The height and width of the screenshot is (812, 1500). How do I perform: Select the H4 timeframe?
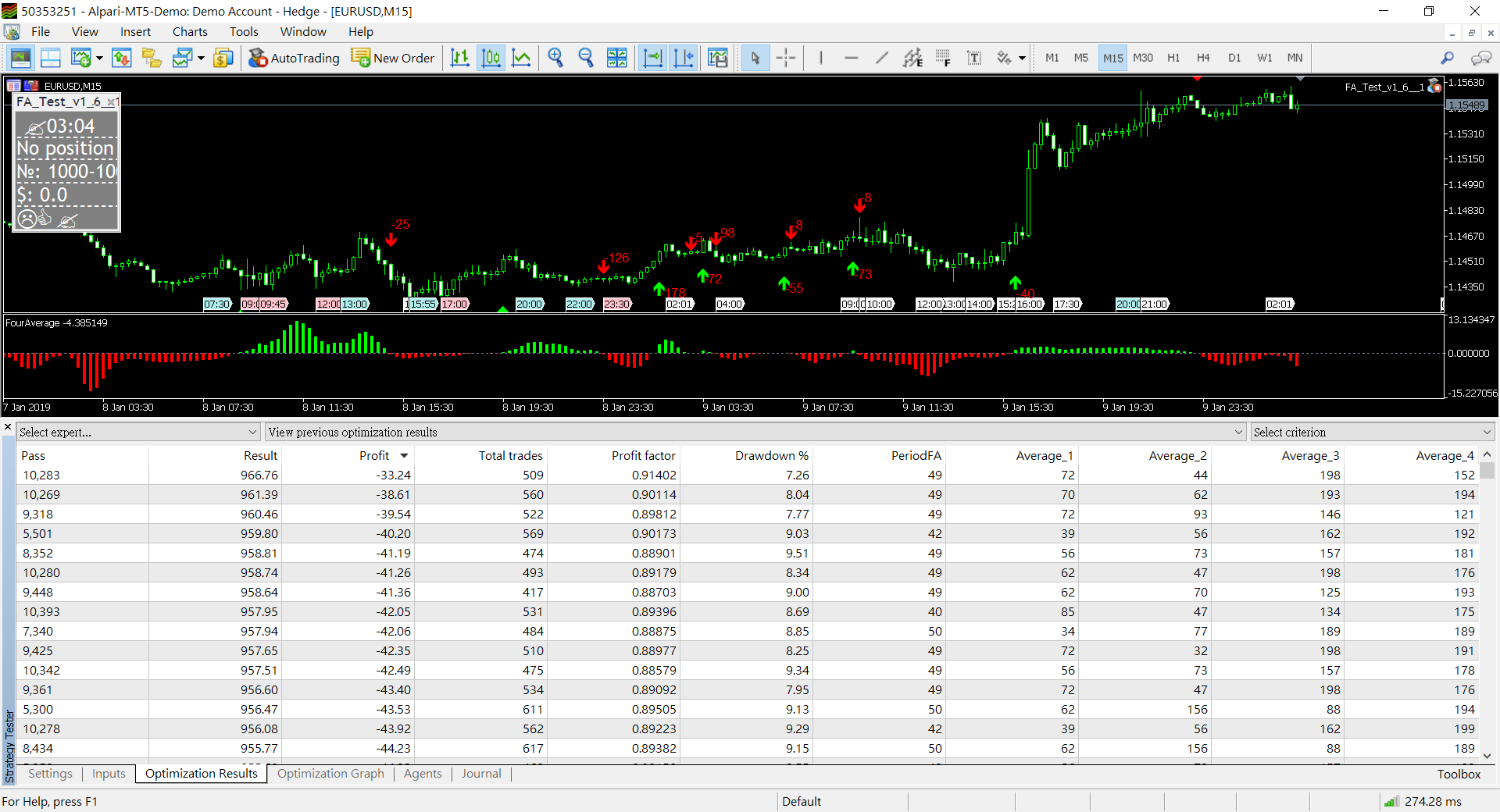1203,58
